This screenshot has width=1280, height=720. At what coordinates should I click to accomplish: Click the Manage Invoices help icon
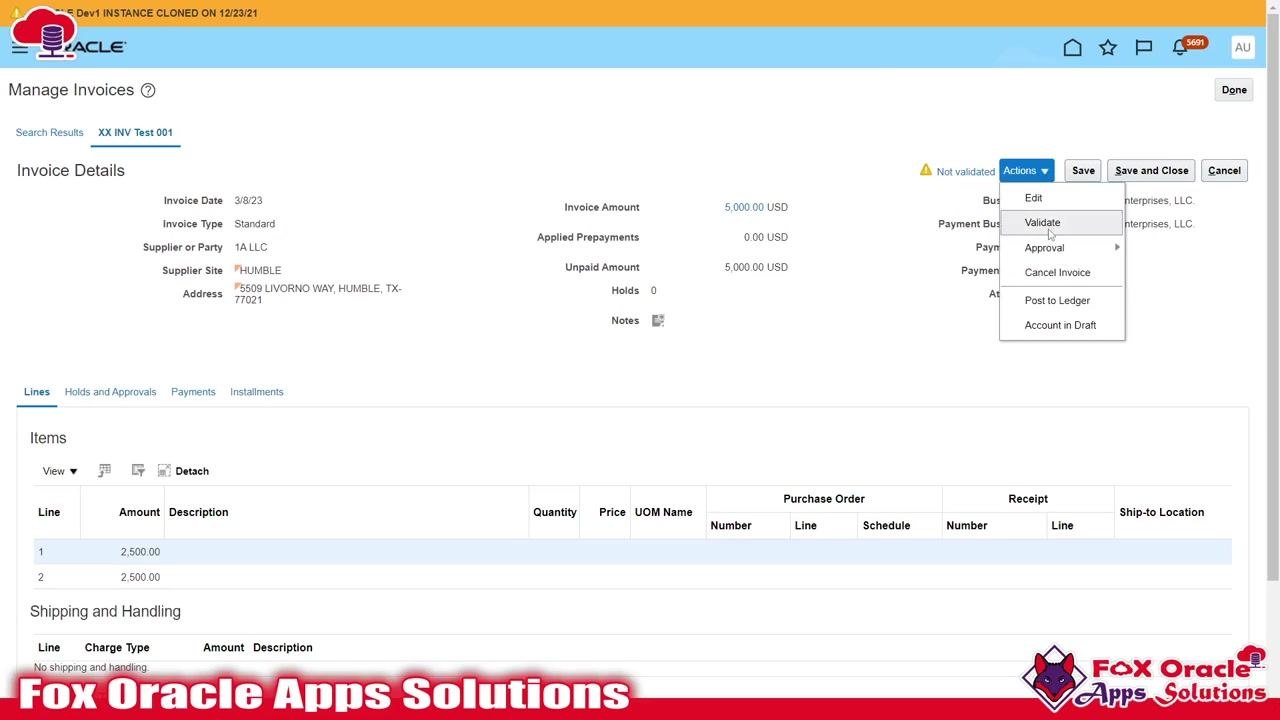tap(148, 90)
